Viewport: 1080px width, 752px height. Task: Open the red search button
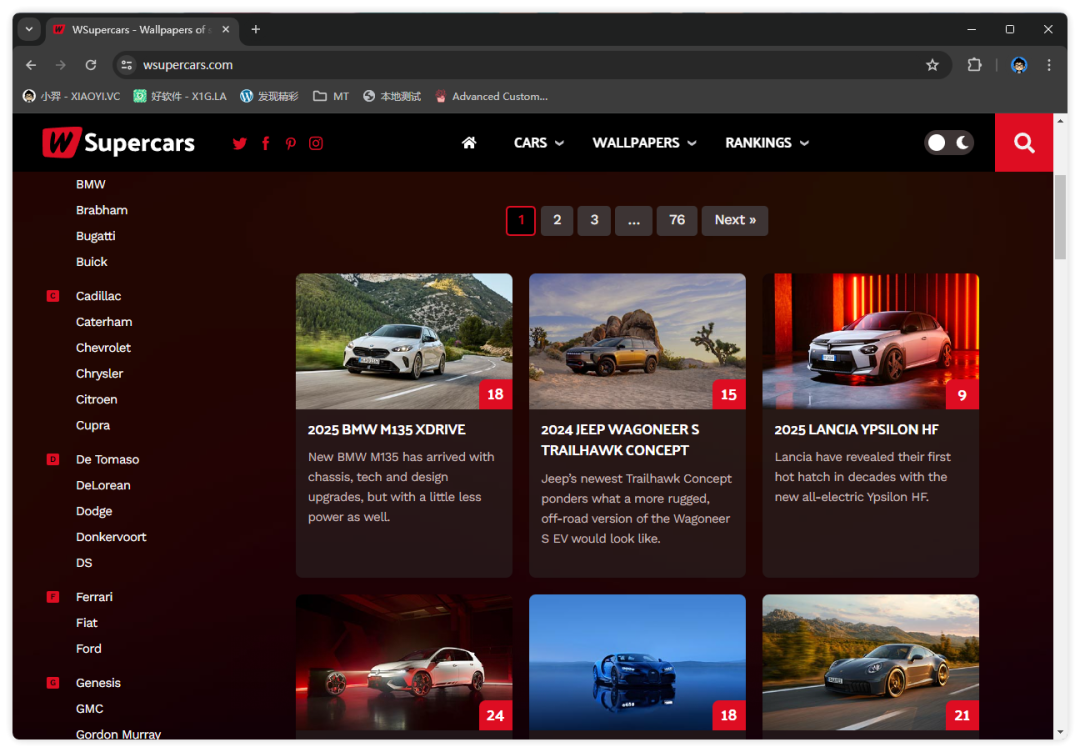[1023, 143]
